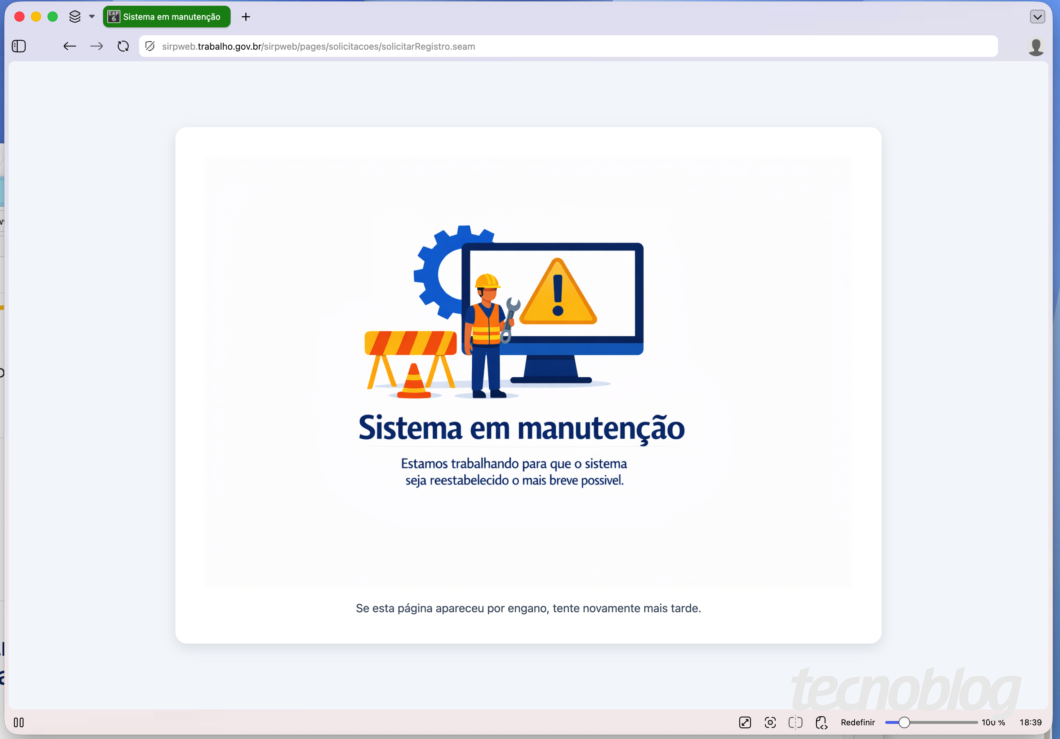1060x739 pixels.
Task: Click the 100 % zoom value
Action: [993, 722]
